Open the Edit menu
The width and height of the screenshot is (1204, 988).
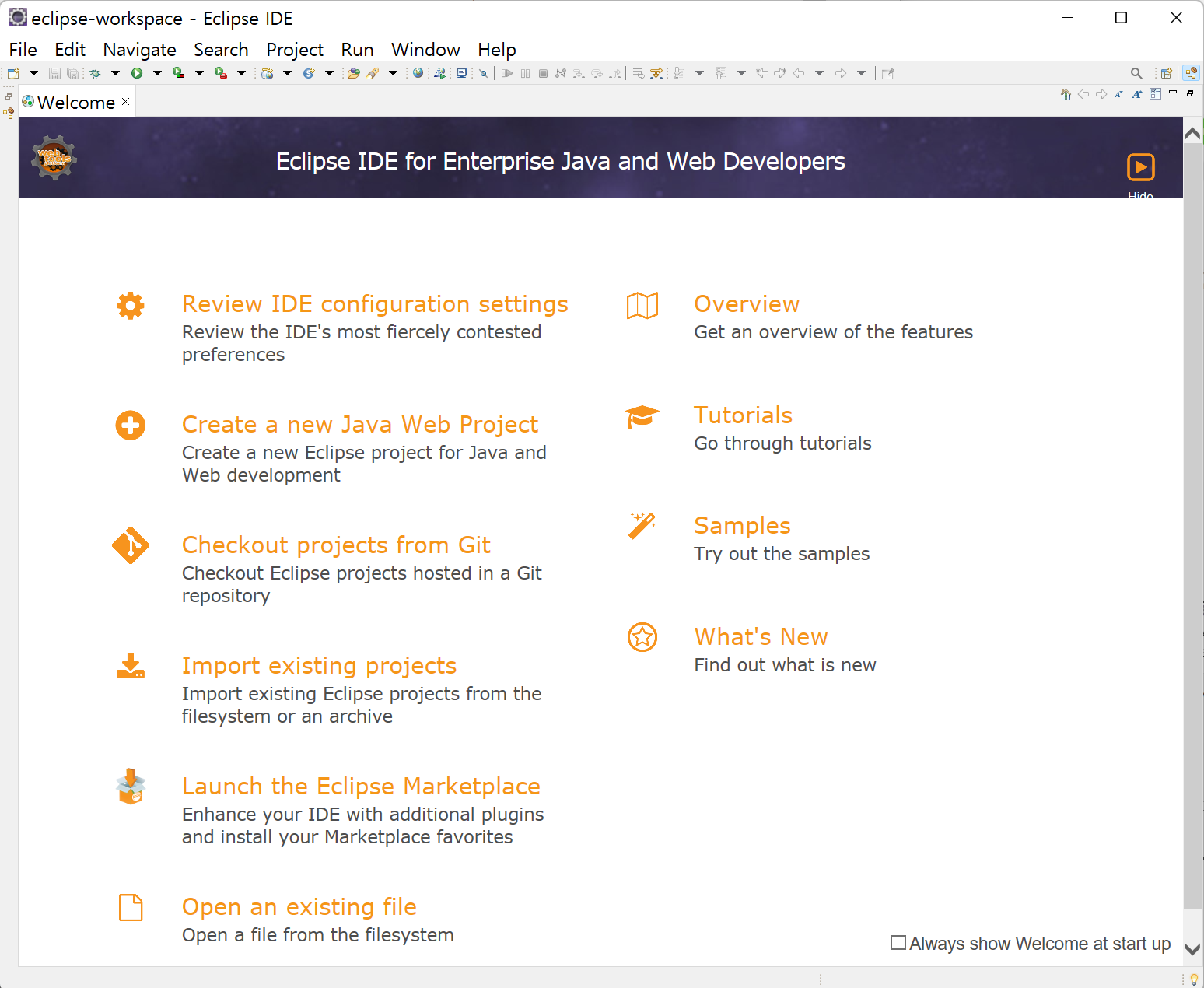point(70,50)
